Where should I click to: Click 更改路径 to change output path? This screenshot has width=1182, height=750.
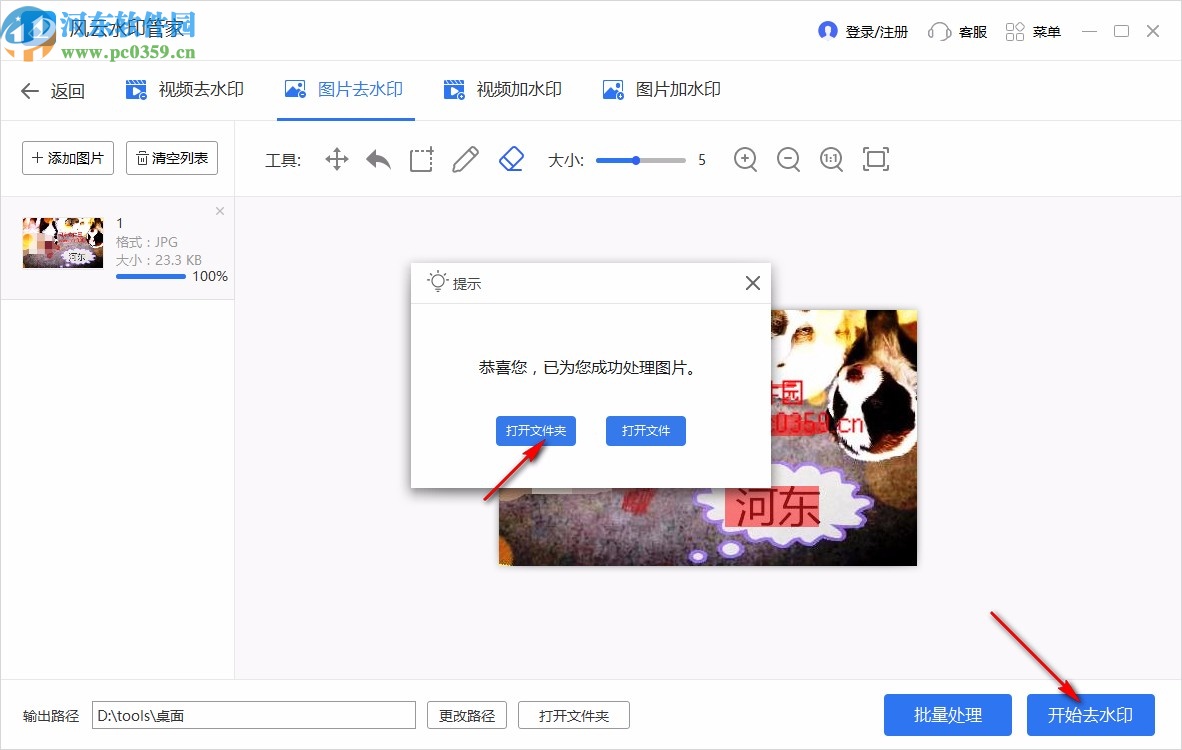coord(466,715)
